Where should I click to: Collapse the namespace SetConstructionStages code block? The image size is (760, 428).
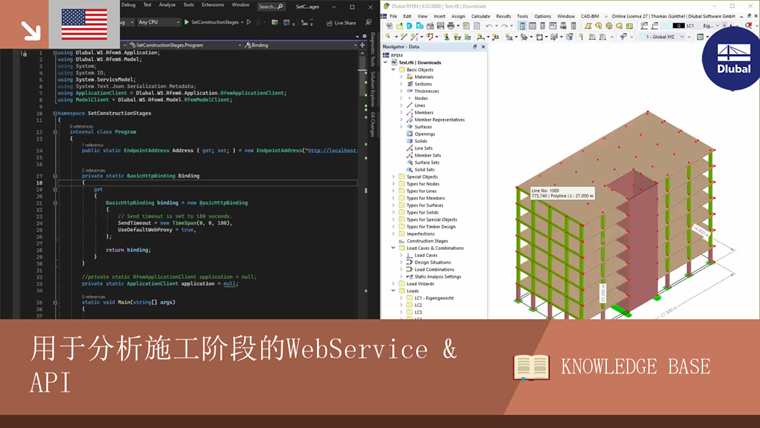click(55, 113)
